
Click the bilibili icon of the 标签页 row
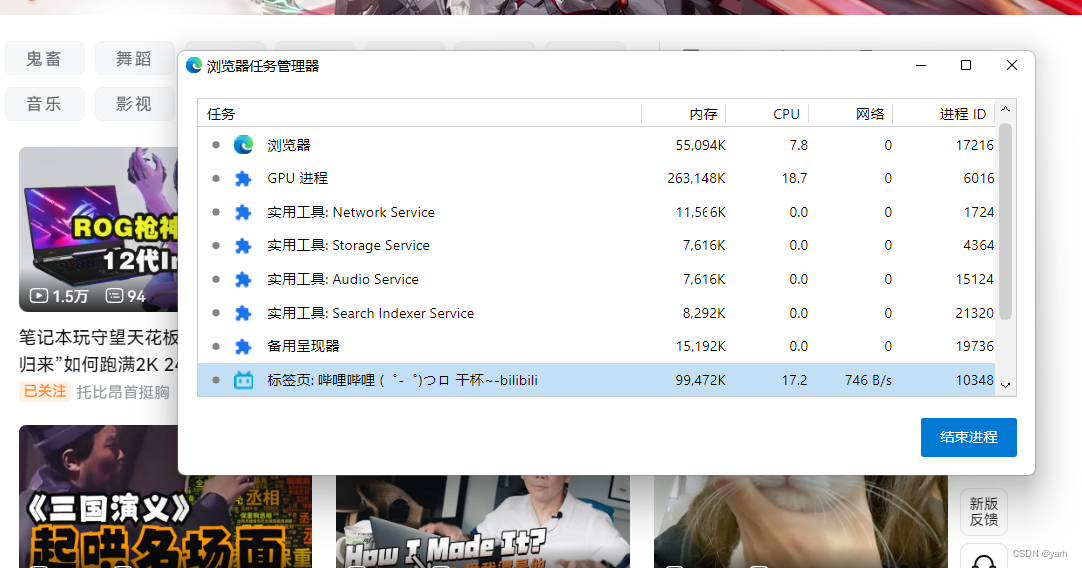tap(244, 380)
